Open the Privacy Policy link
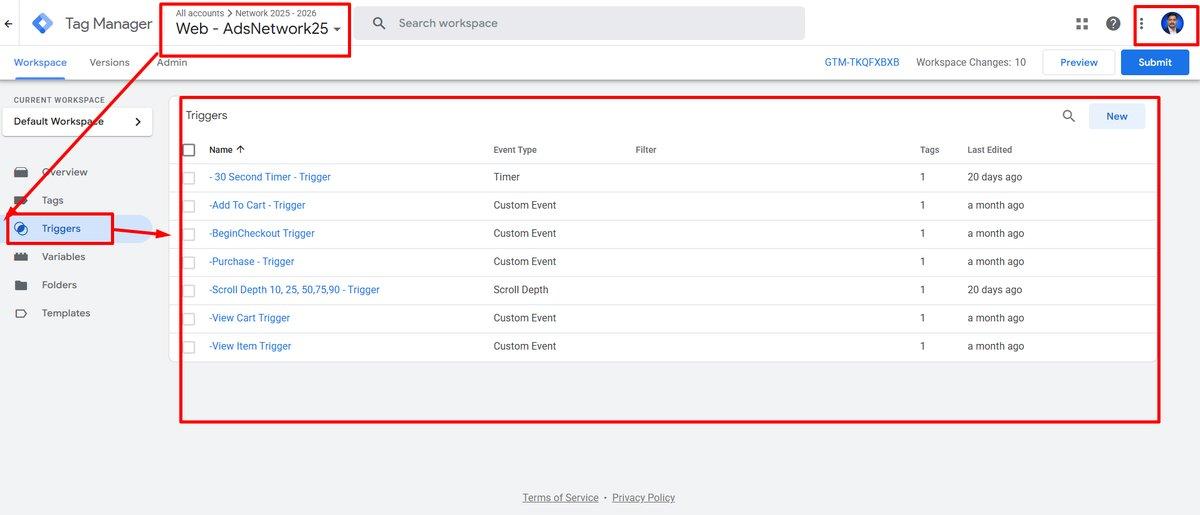This screenshot has height=515, width=1200. point(643,497)
